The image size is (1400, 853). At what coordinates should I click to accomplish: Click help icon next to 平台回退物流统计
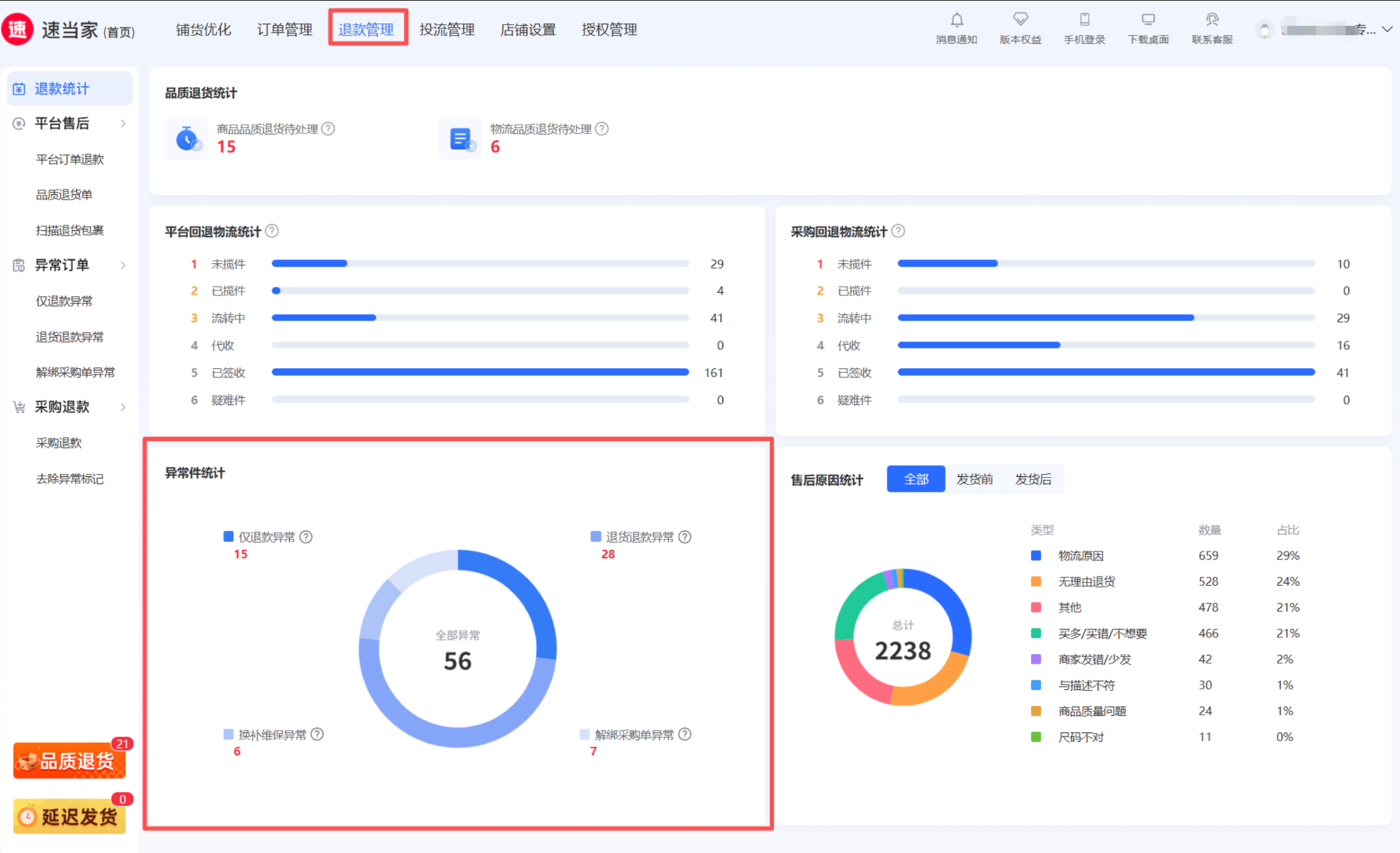(272, 231)
